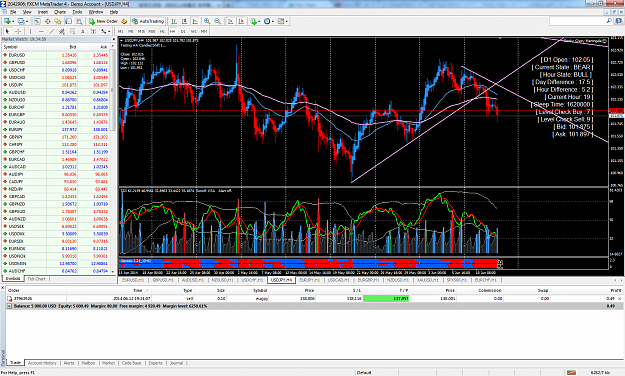Screen dimensions: 625x376
Task: Open the MetaEditor icon next to New Order
Action: (124, 21)
